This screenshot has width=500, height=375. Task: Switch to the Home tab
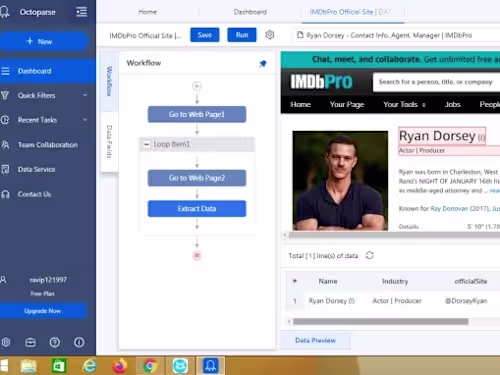coord(148,12)
